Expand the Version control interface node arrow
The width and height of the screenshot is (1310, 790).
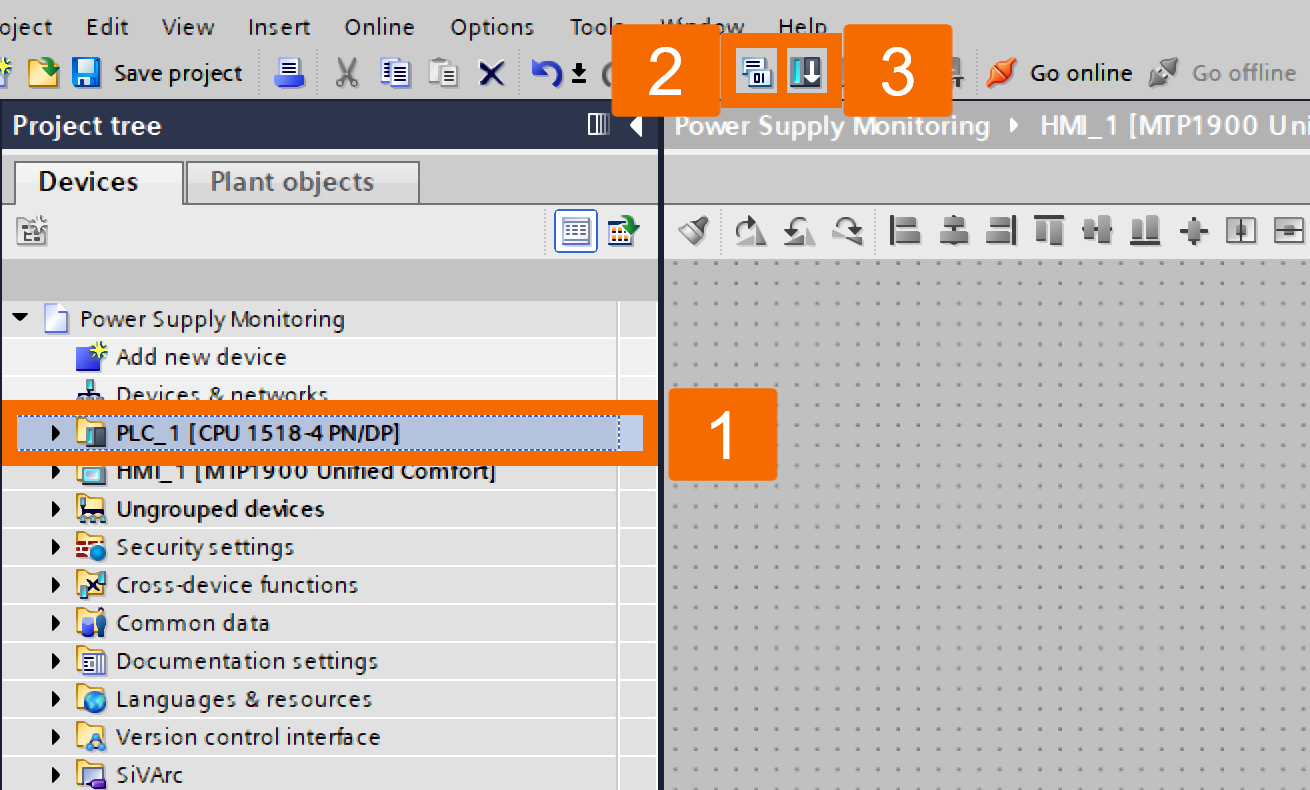(56, 737)
